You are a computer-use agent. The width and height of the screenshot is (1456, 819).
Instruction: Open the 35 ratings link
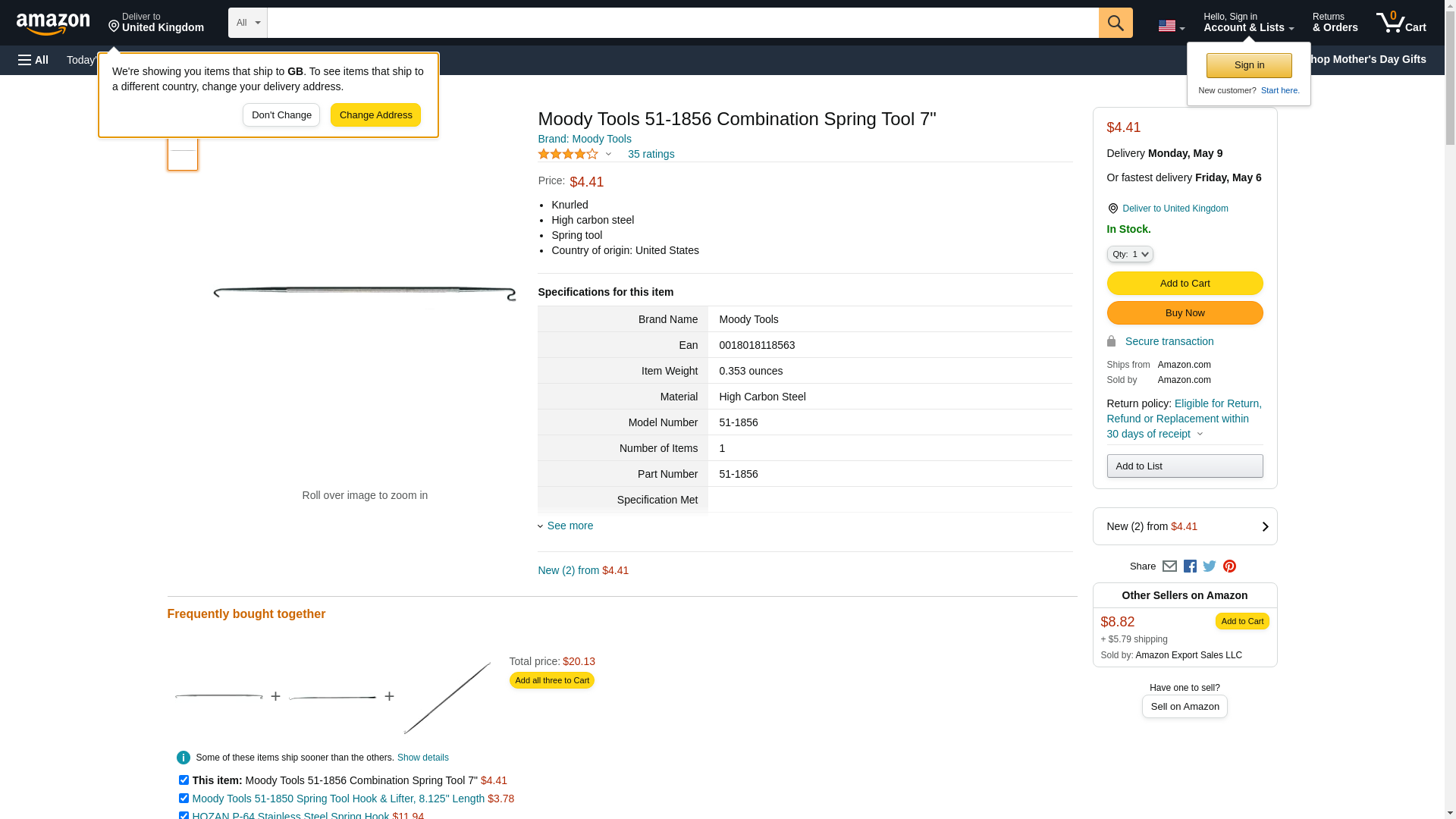tap(651, 154)
